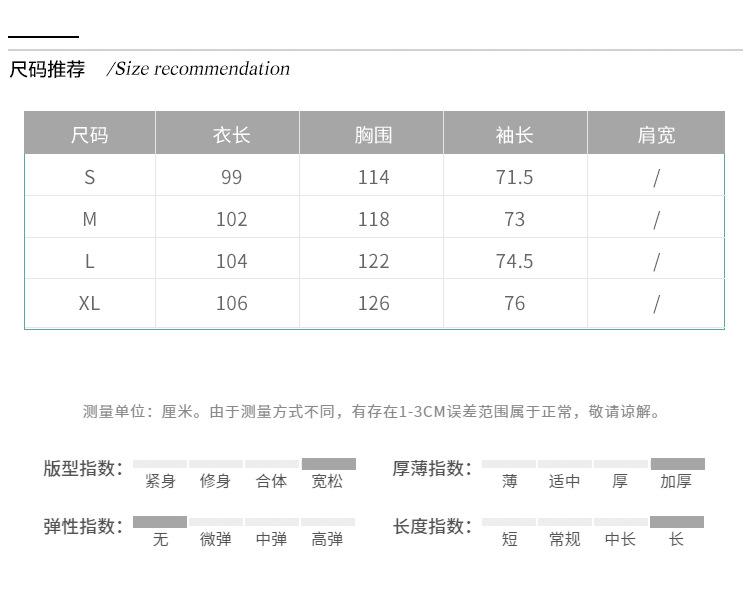The width and height of the screenshot is (750, 614).
Task: Select the size S row label
Action: point(89,177)
